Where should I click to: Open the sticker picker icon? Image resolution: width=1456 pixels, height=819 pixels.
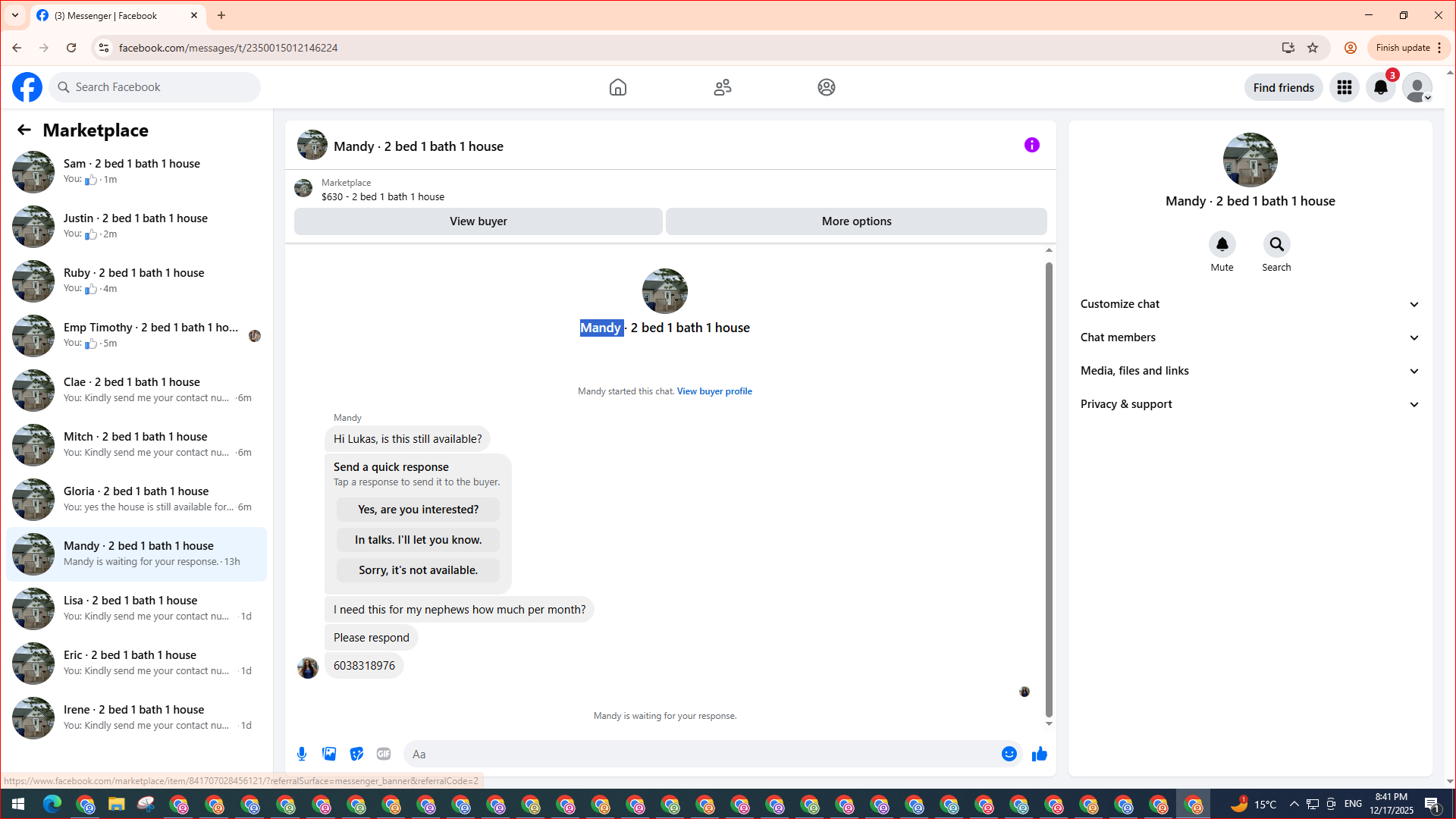pos(356,754)
